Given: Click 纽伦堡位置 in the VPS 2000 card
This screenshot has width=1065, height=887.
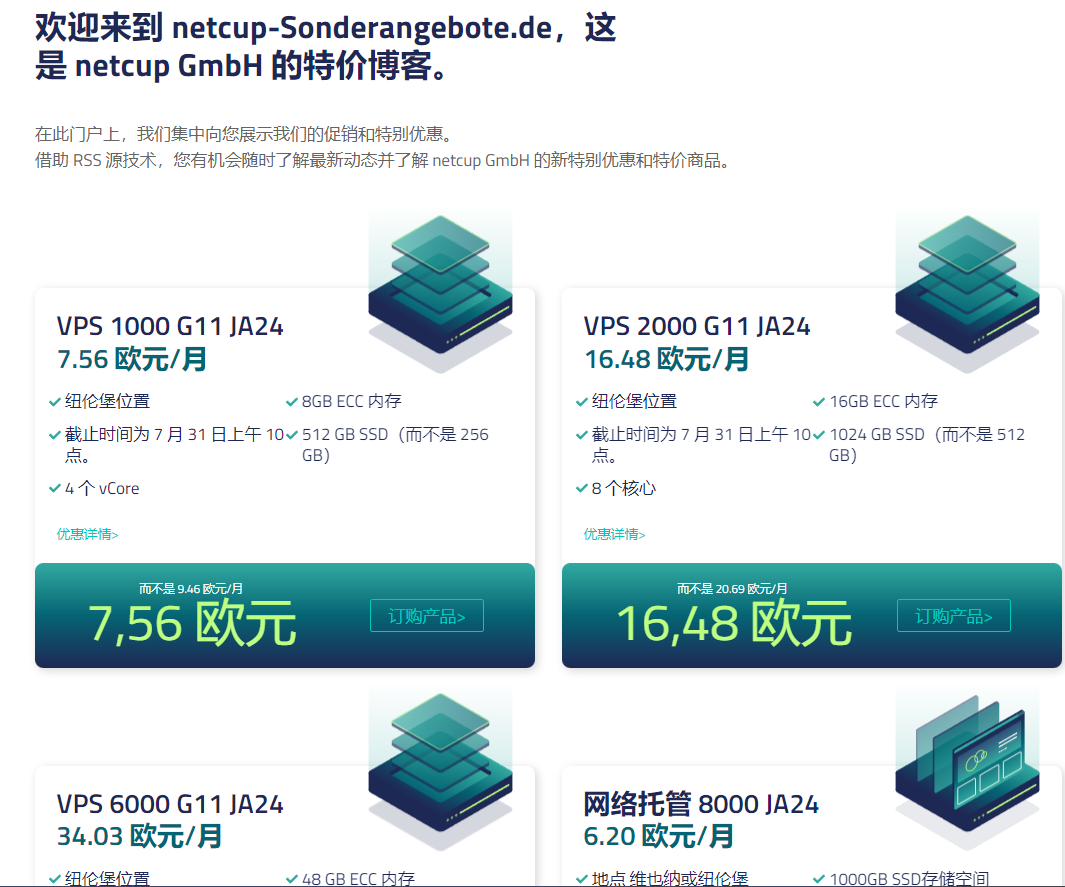Looking at the screenshot, I should (x=634, y=401).
